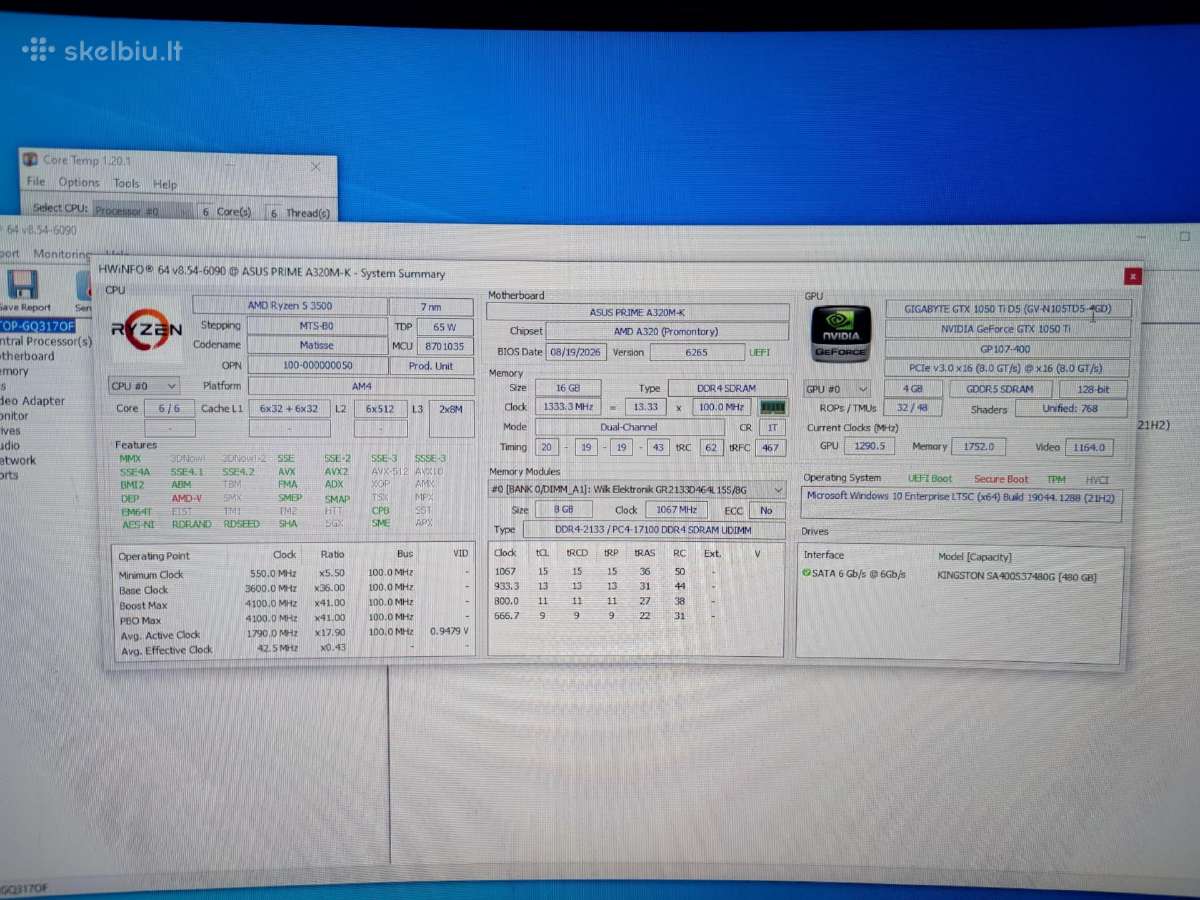Click the 6x512 L2 cache field
Viewport: 1200px width, 900px height.
pos(380,409)
